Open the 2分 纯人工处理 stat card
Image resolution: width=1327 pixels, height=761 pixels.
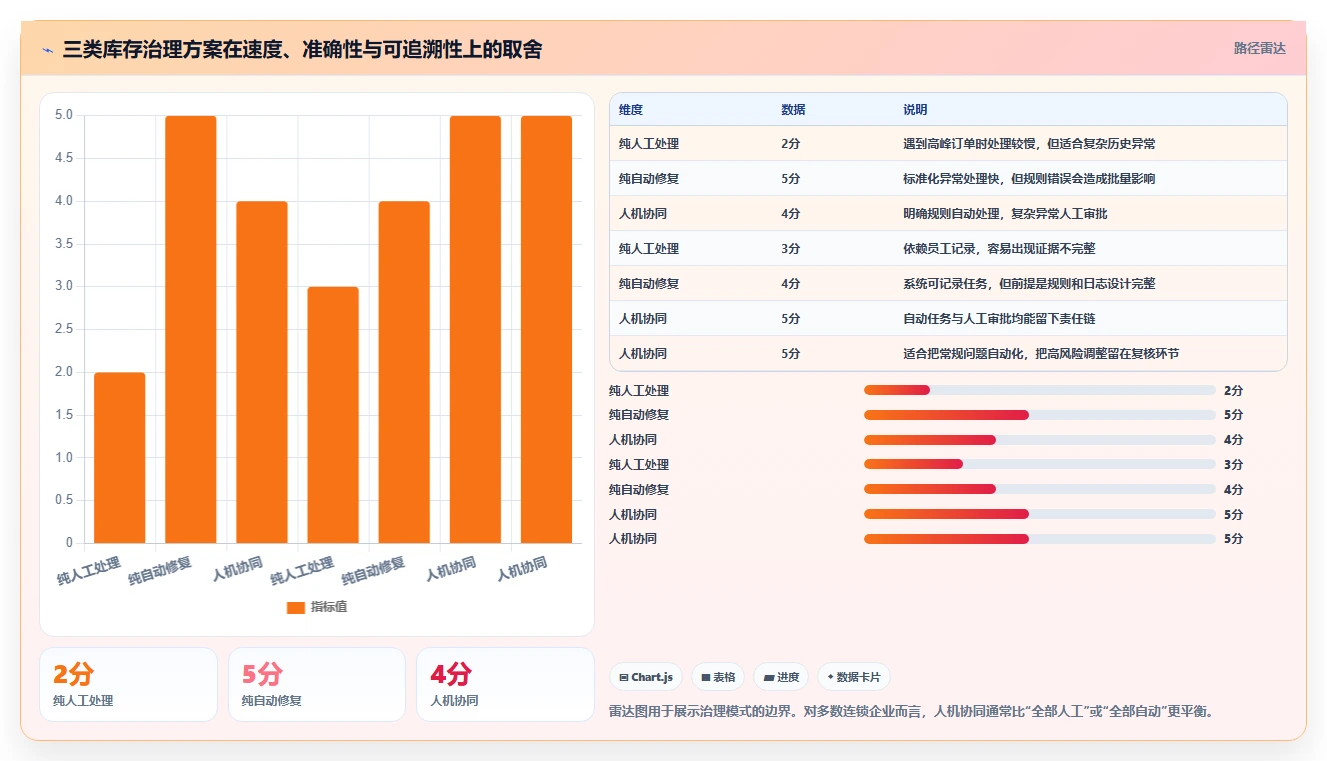pos(128,684)
